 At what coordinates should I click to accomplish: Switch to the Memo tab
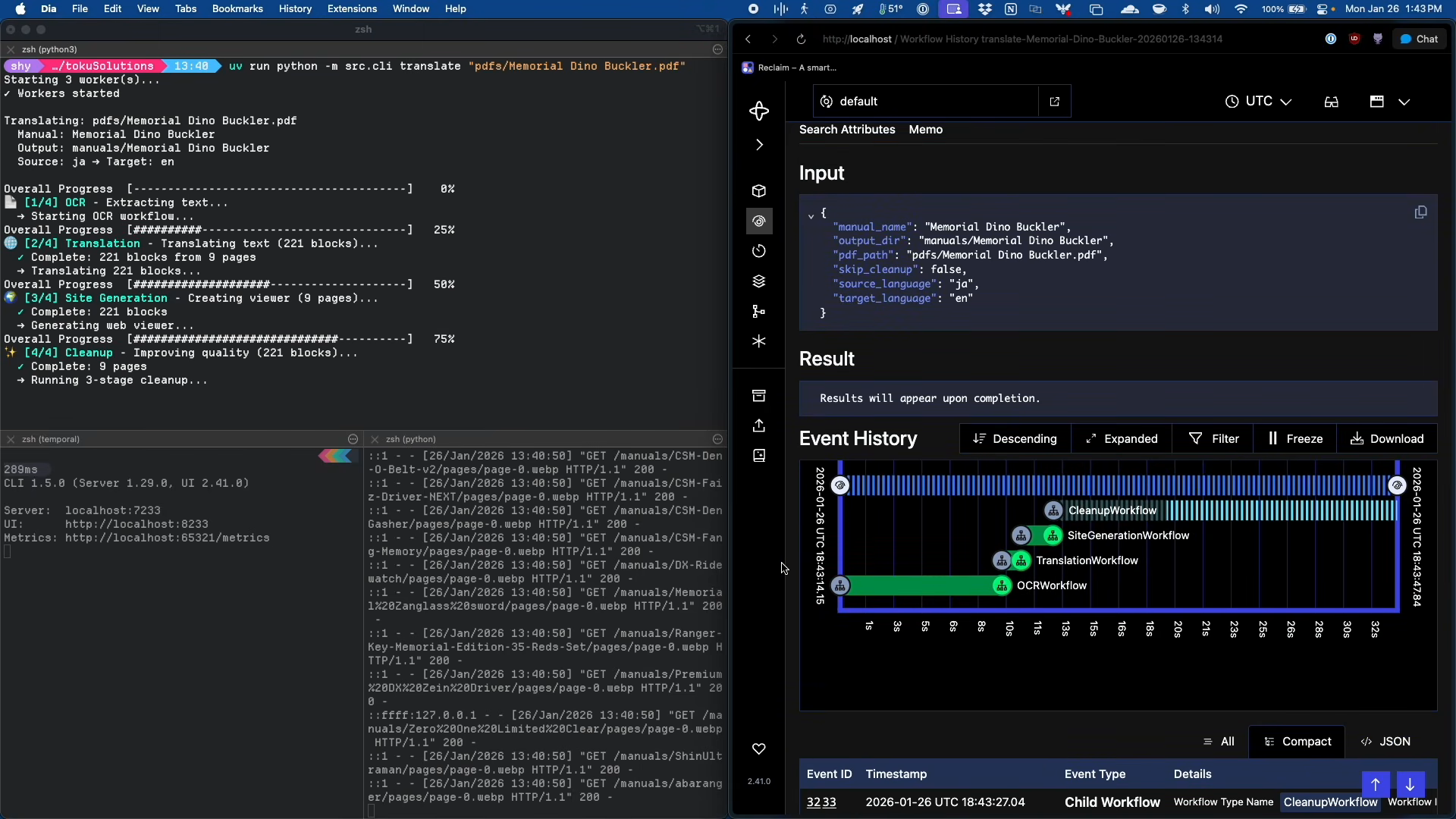[925, 130]
